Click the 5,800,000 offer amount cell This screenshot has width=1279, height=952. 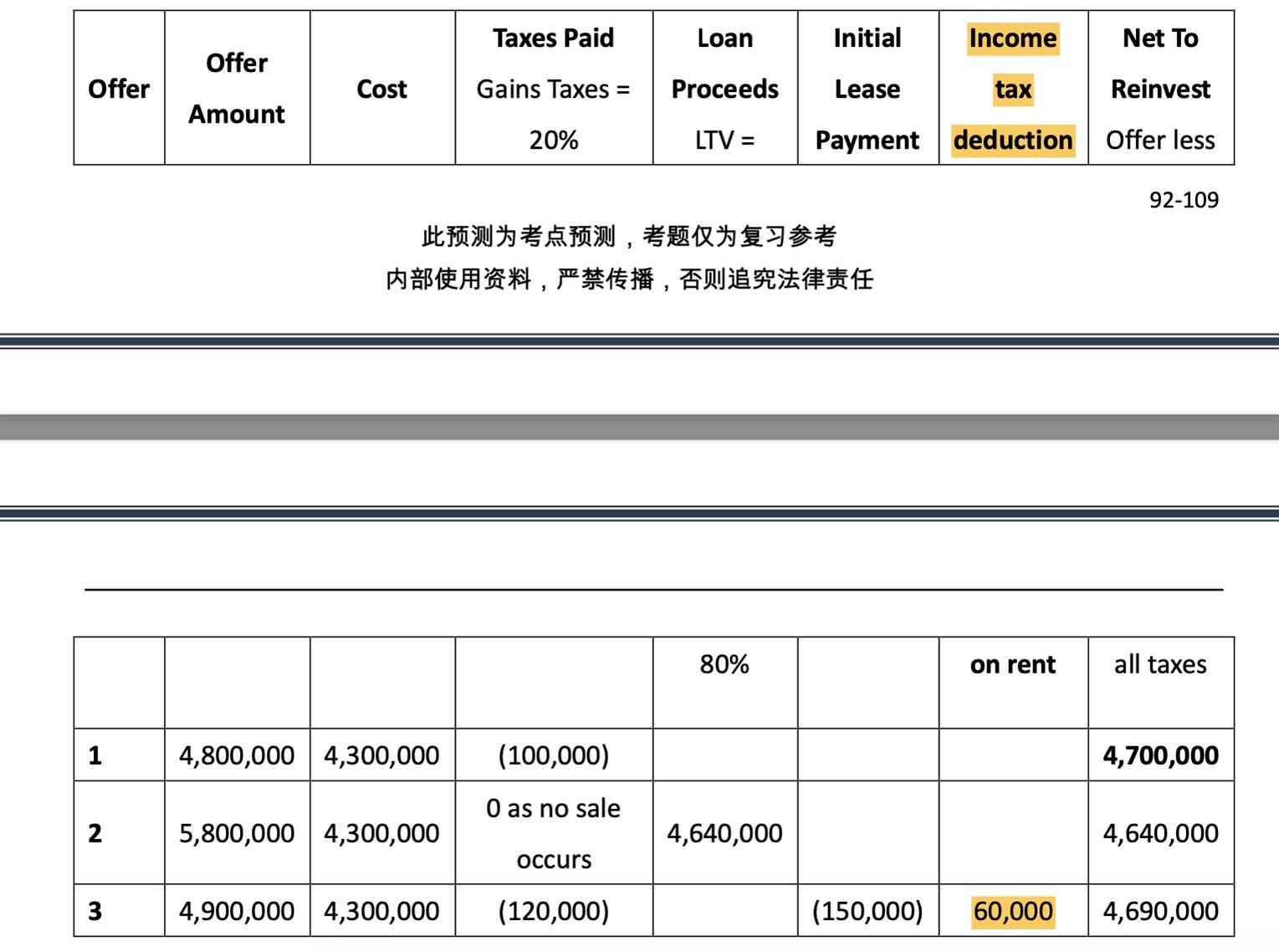(237, 833)
